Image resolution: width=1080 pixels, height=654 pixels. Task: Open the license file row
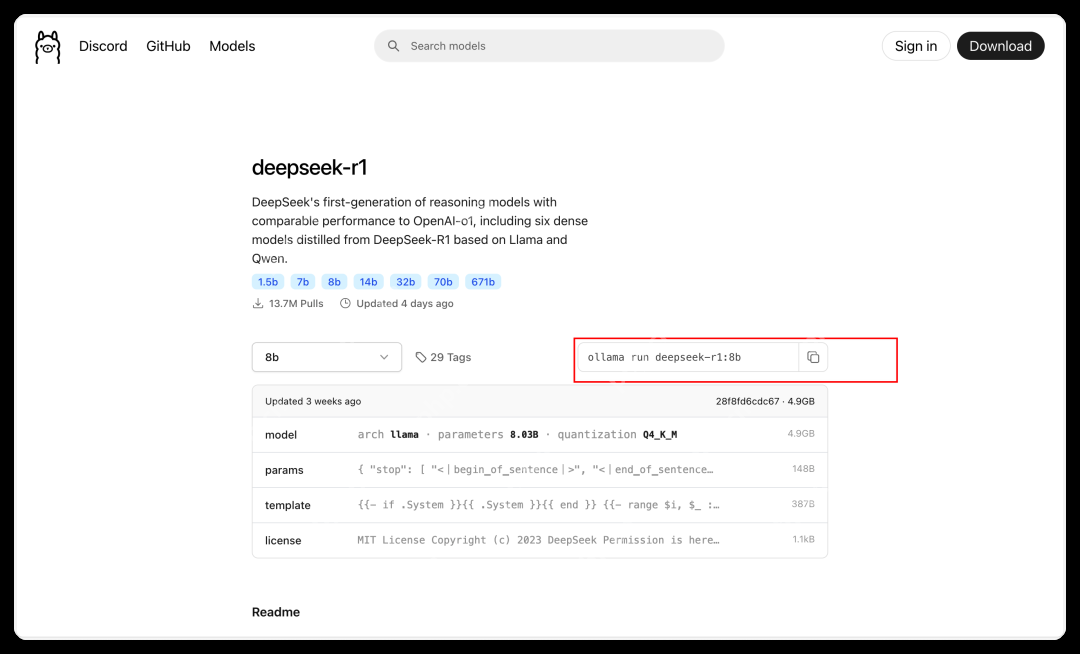coord(539,540)
